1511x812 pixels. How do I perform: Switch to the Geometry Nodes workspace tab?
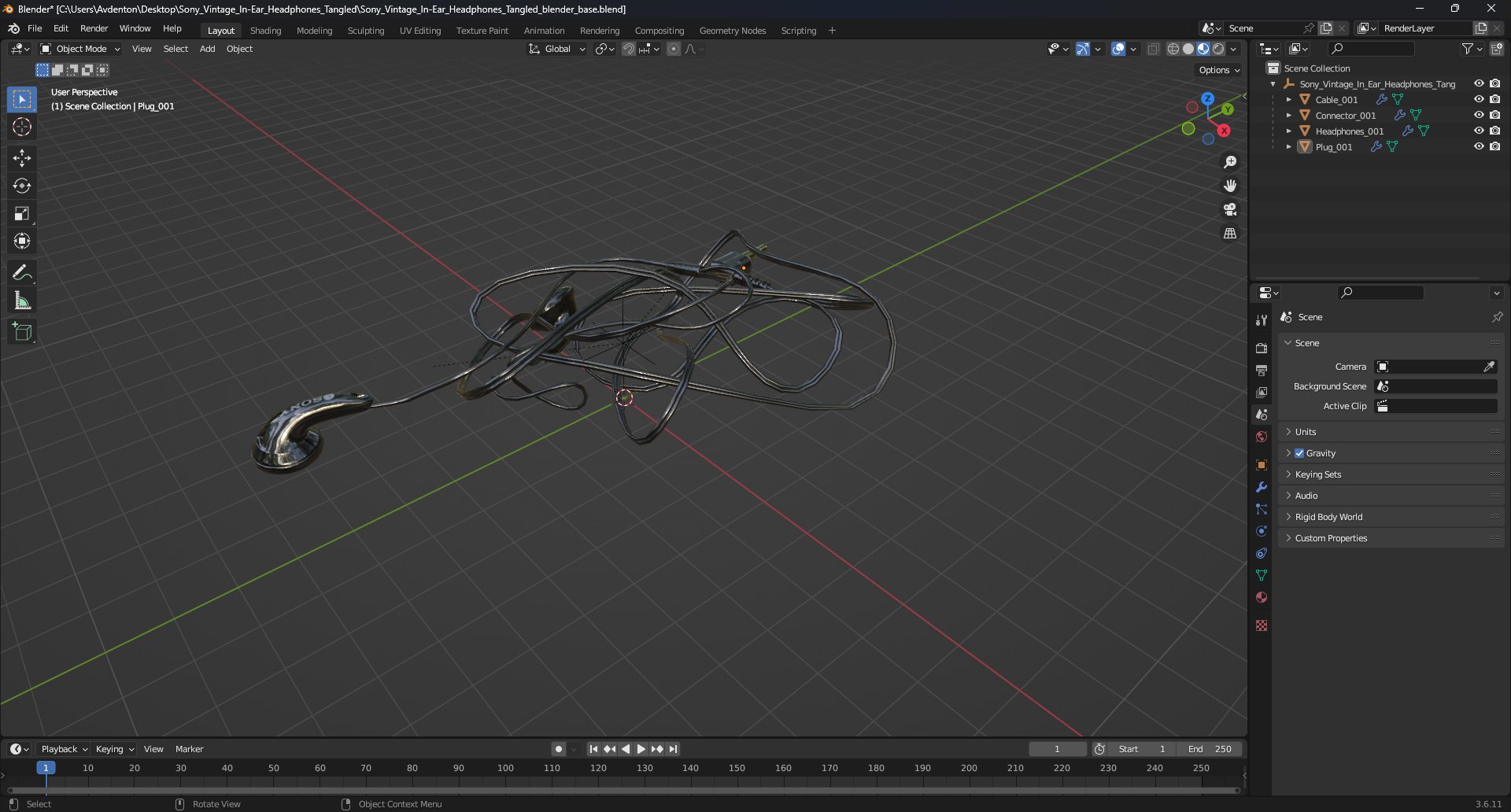(733, 31)
